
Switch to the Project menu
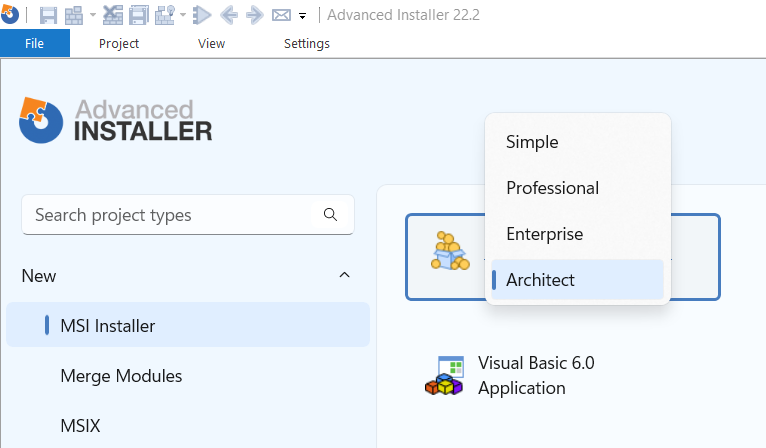pyautogui.click(x=119, y=43)
